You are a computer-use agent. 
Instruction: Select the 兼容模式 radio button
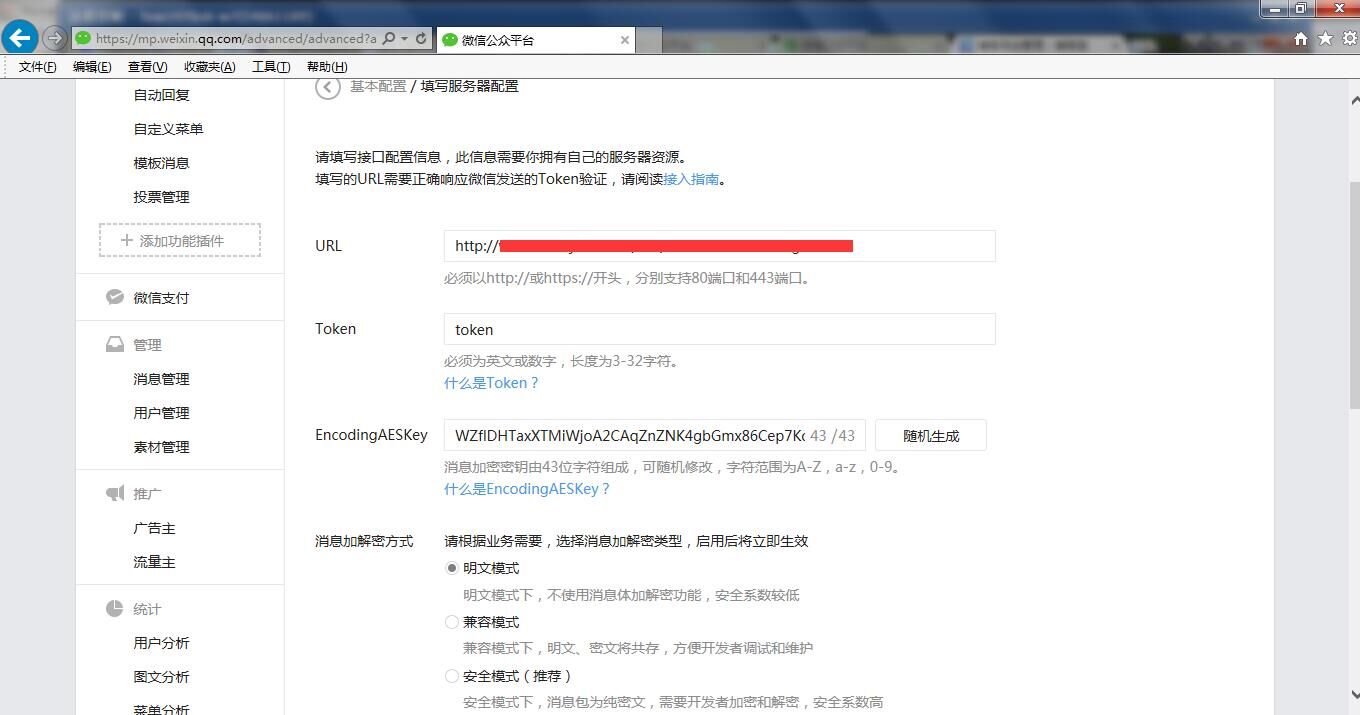click(x=452, y=622)
